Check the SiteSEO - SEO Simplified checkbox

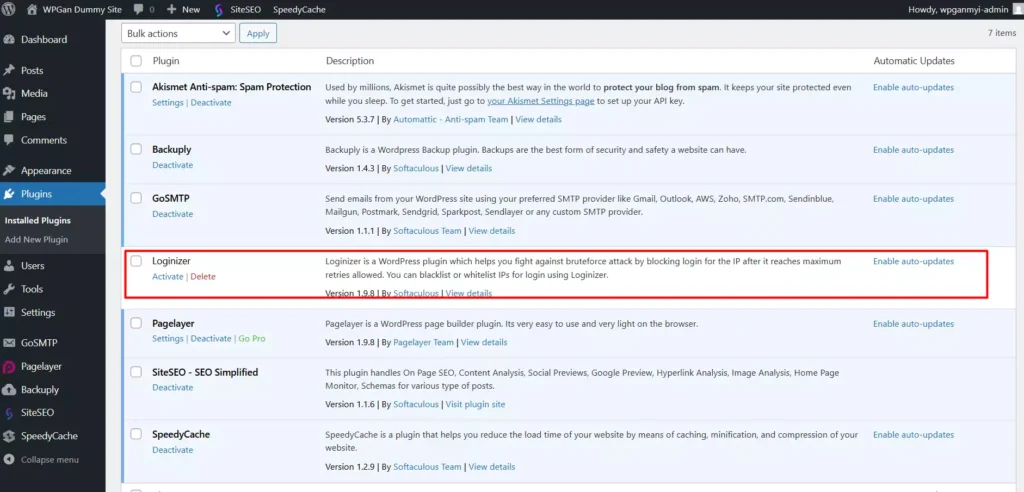tap(136, 372)
